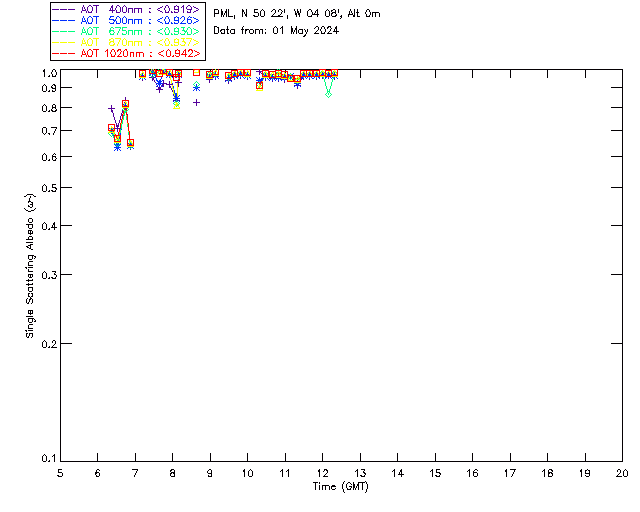Image resolution: width=640 pixels, height=512 pixels.
Task: Click the AOT 675nm legend entry
Action: [x=126, y=31]
